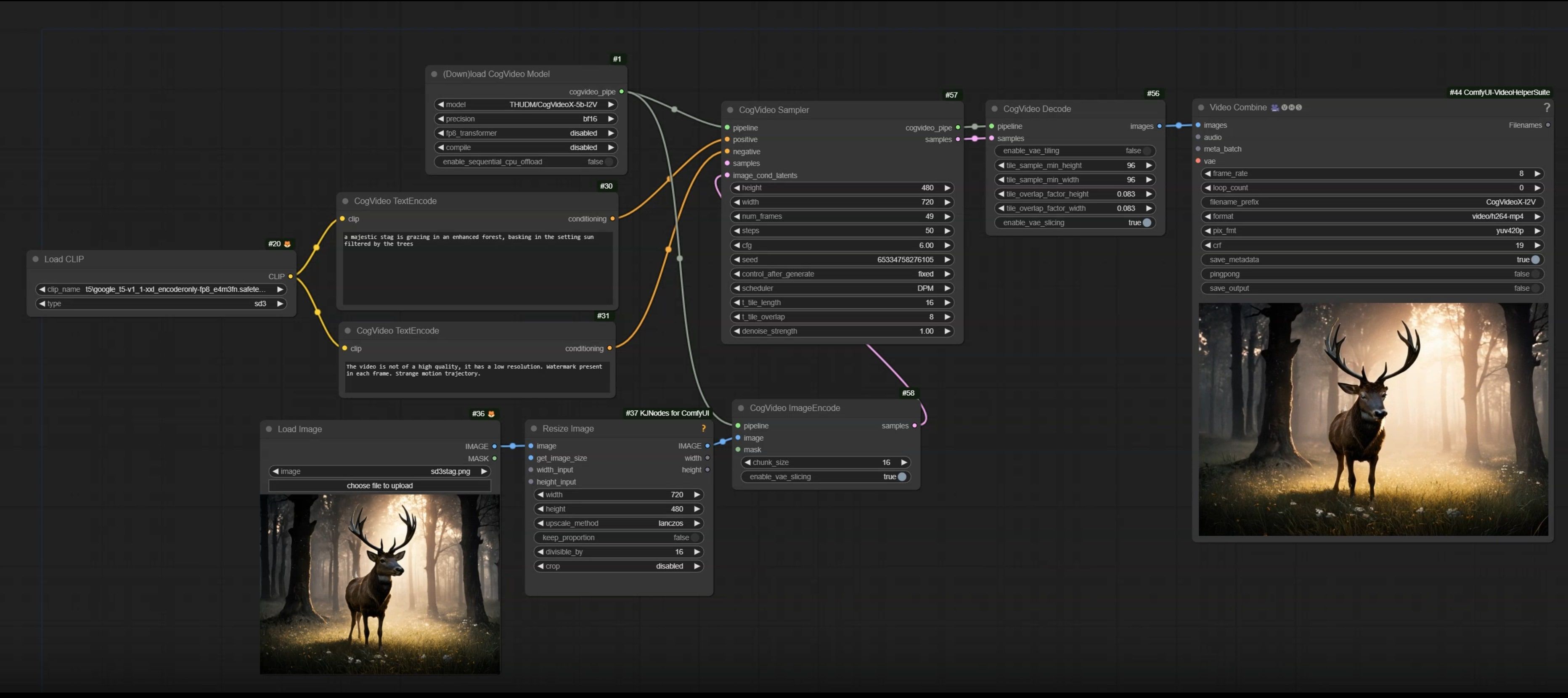Click the seed value field
Screen dimensions: 1568x698
(x=842, y=260)
